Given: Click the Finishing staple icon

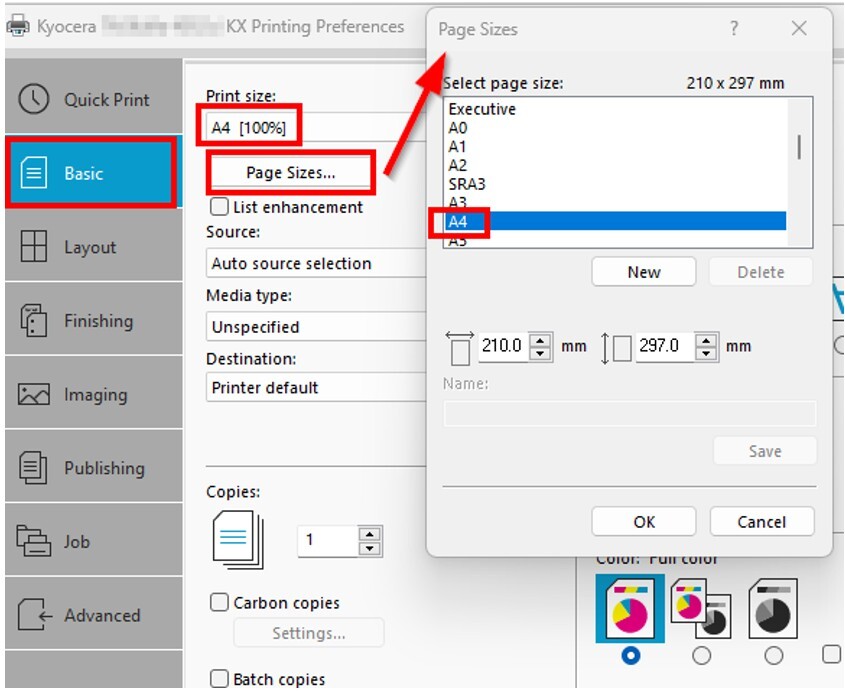Looking at the screenshot, I should tap(33, 320).
